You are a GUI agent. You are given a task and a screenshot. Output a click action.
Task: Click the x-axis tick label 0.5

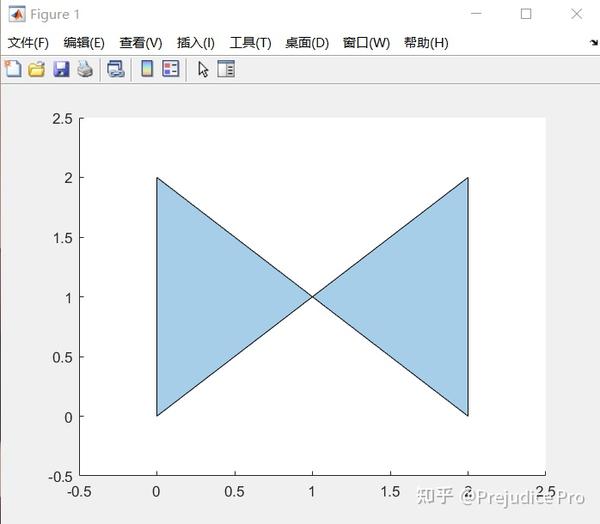[x=235, y=491]
